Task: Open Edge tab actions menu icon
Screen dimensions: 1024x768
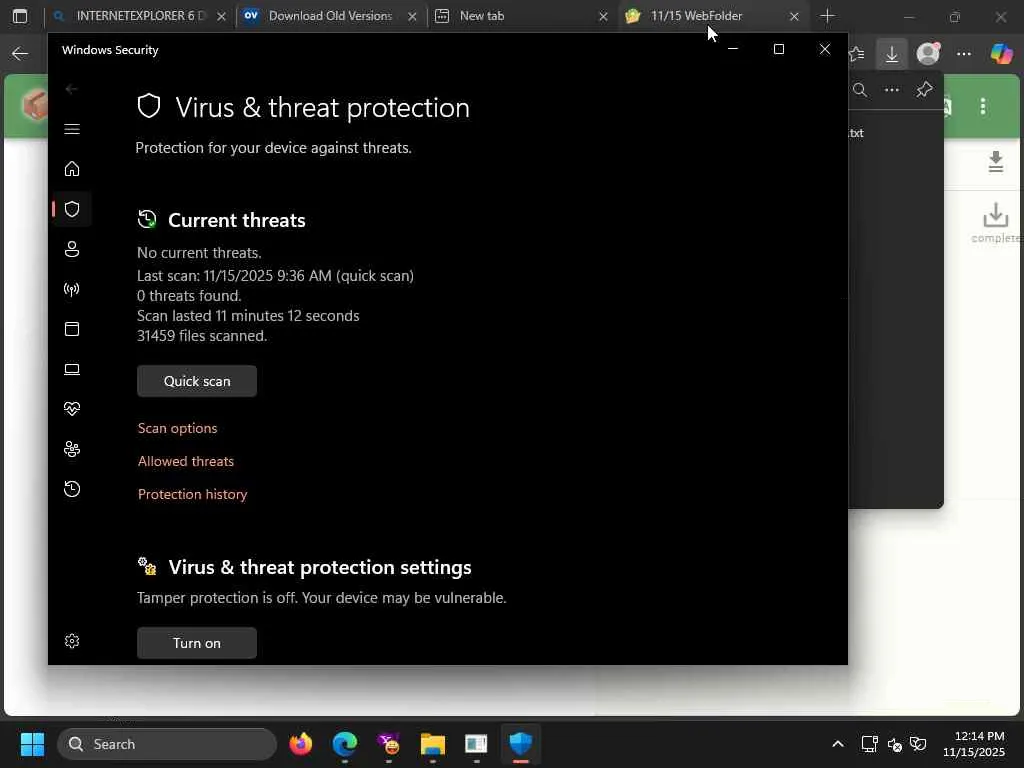Action: [x=20, y=16]
